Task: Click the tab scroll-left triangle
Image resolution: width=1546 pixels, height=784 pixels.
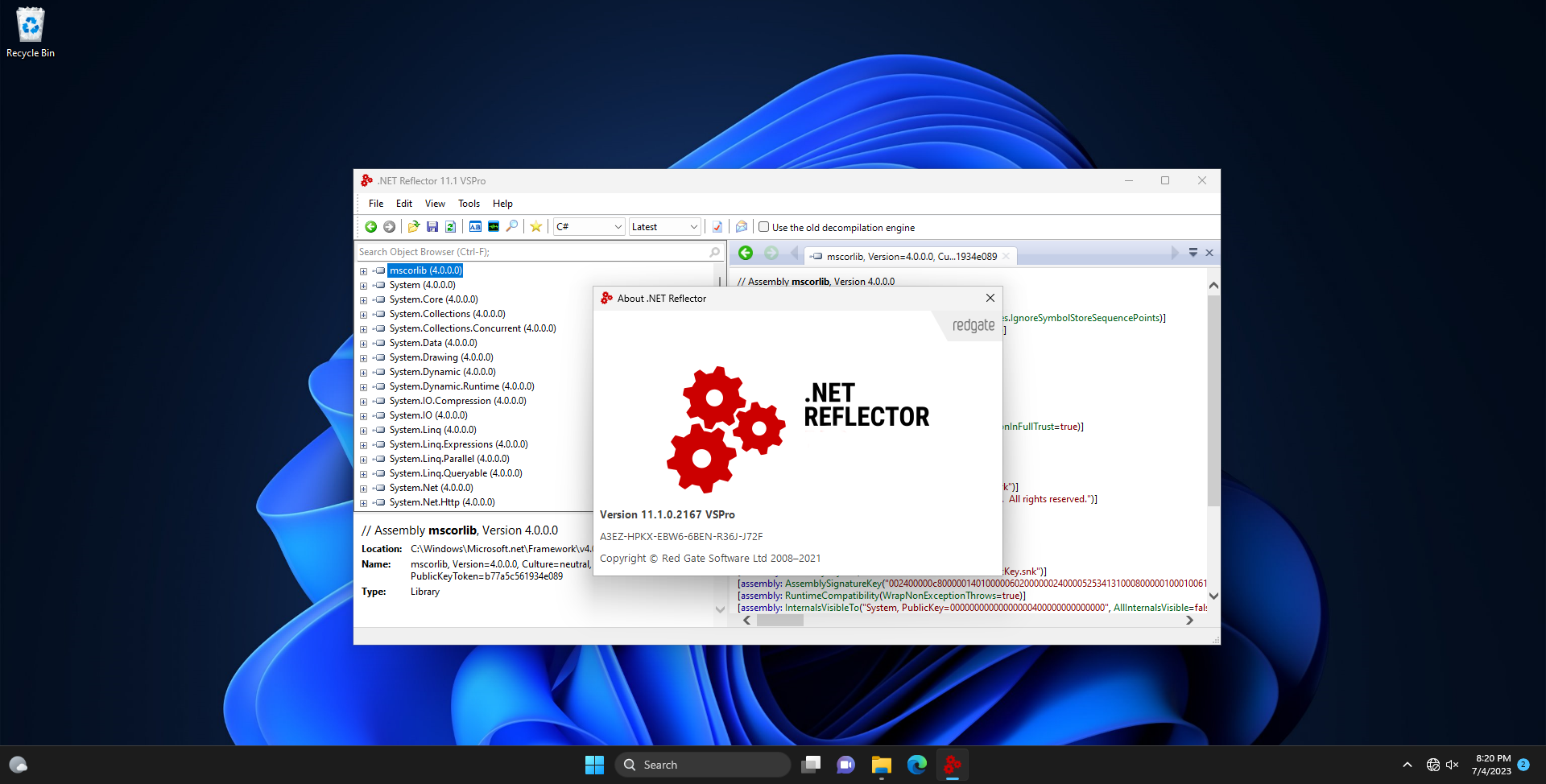Action: [795, 254]
